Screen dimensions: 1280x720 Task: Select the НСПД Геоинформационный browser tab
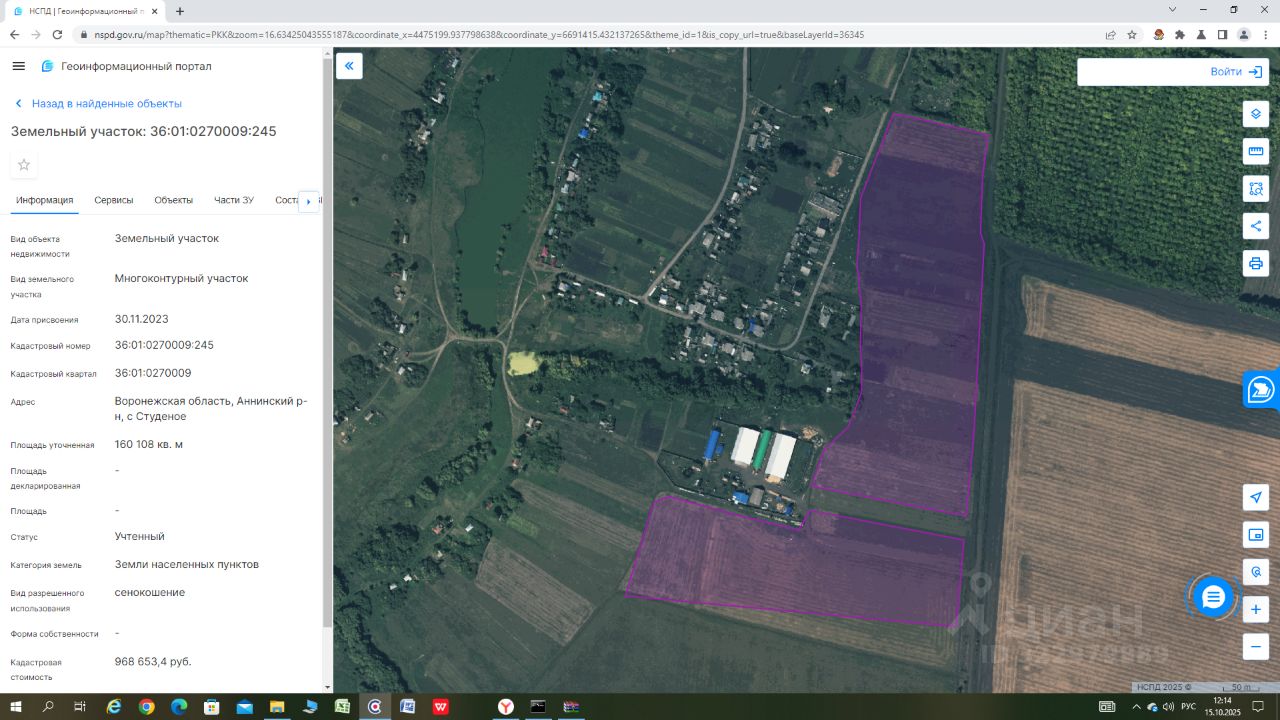[86, 11]
